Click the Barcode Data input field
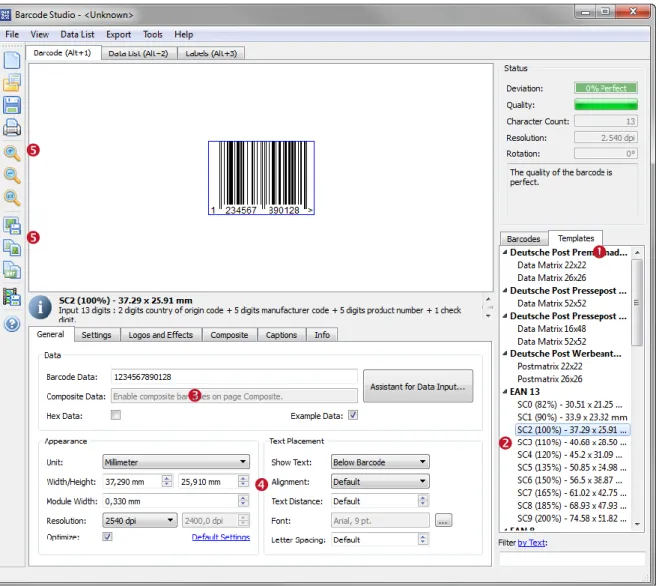Image resolution: width=659 pixels, height=586 pixels. pyautogui.click(x=234, y=377)
